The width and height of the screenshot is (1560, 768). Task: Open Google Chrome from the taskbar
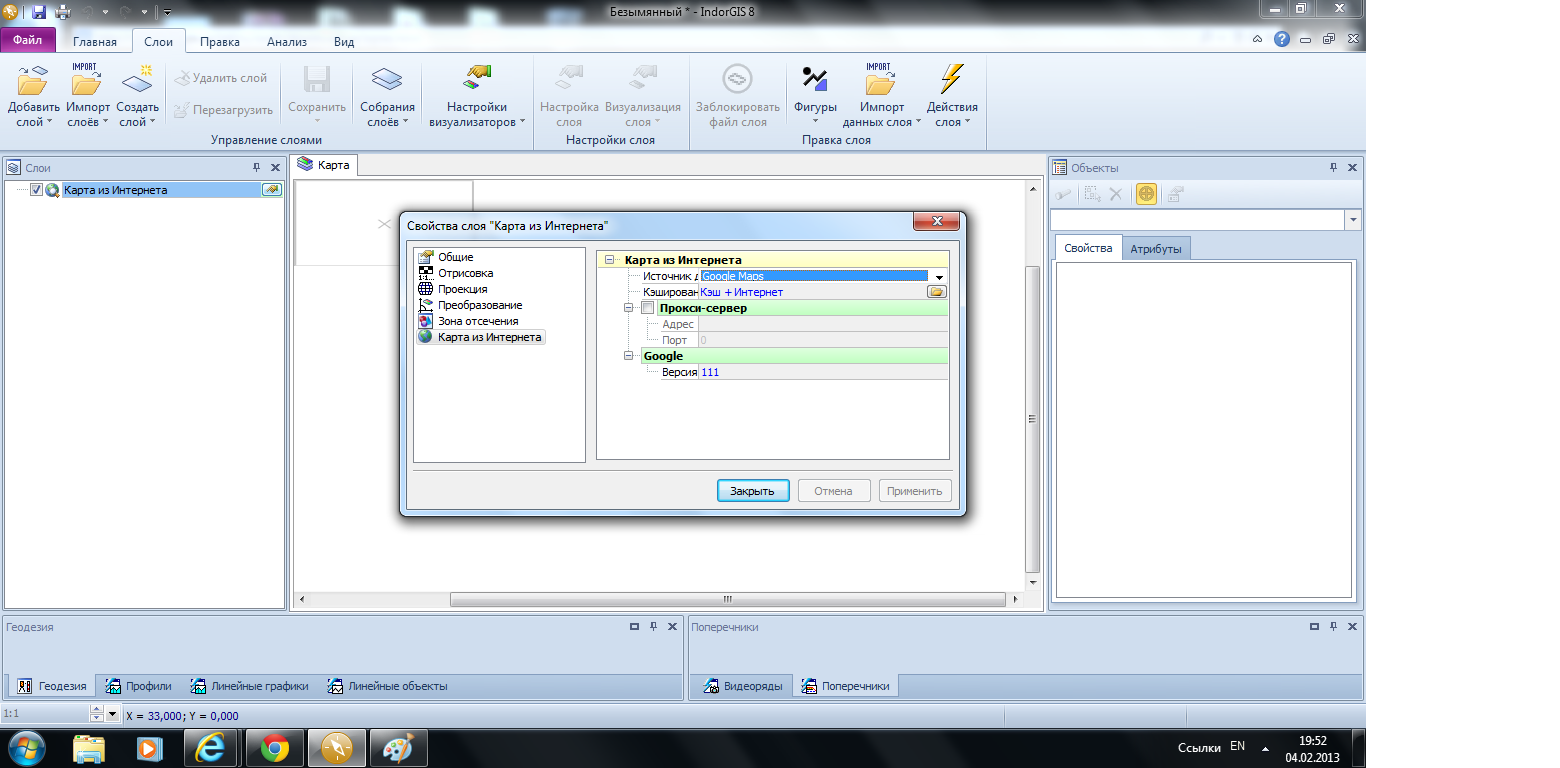point(275,747)
